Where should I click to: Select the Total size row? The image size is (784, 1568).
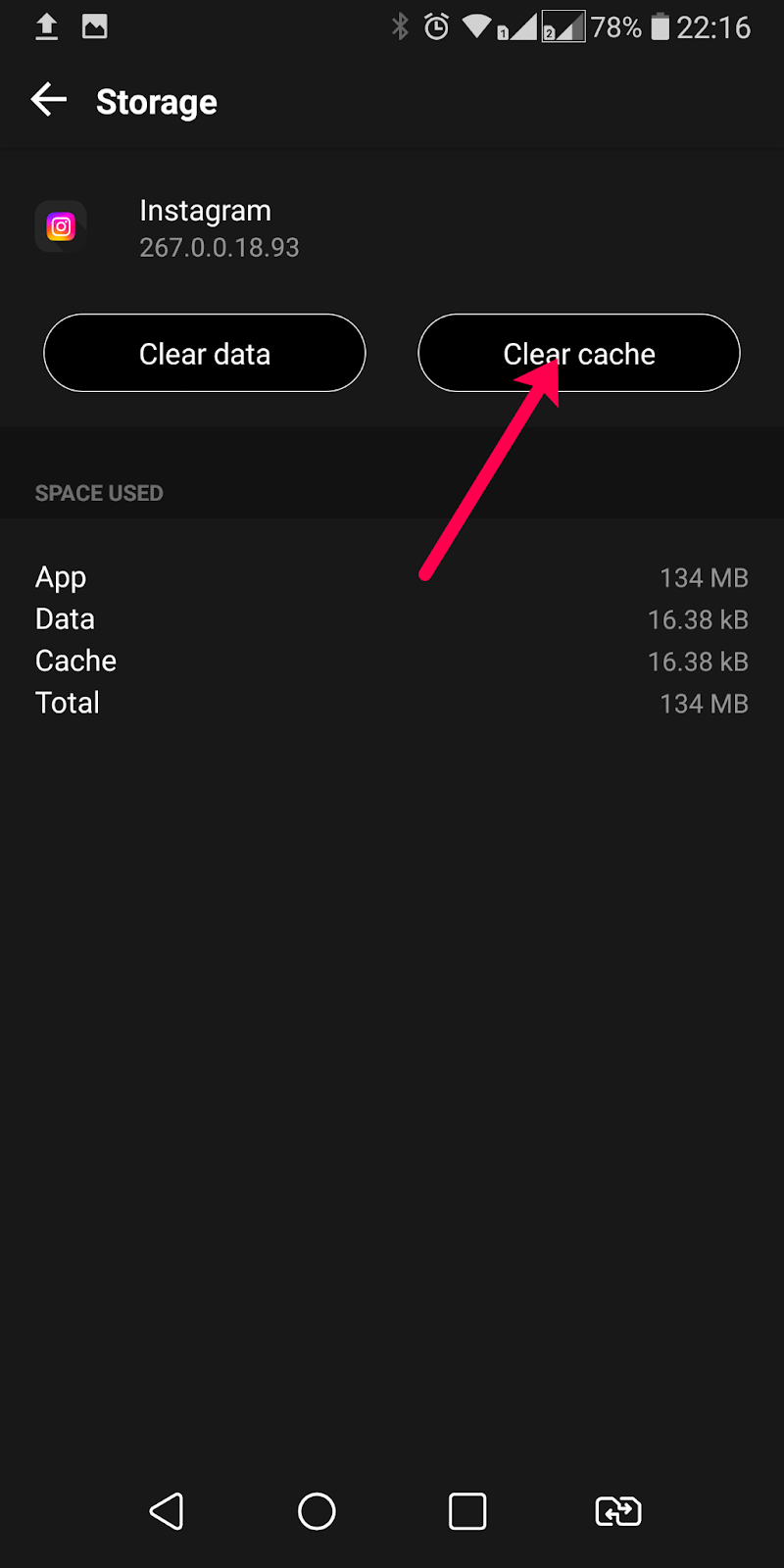point(392,704)
